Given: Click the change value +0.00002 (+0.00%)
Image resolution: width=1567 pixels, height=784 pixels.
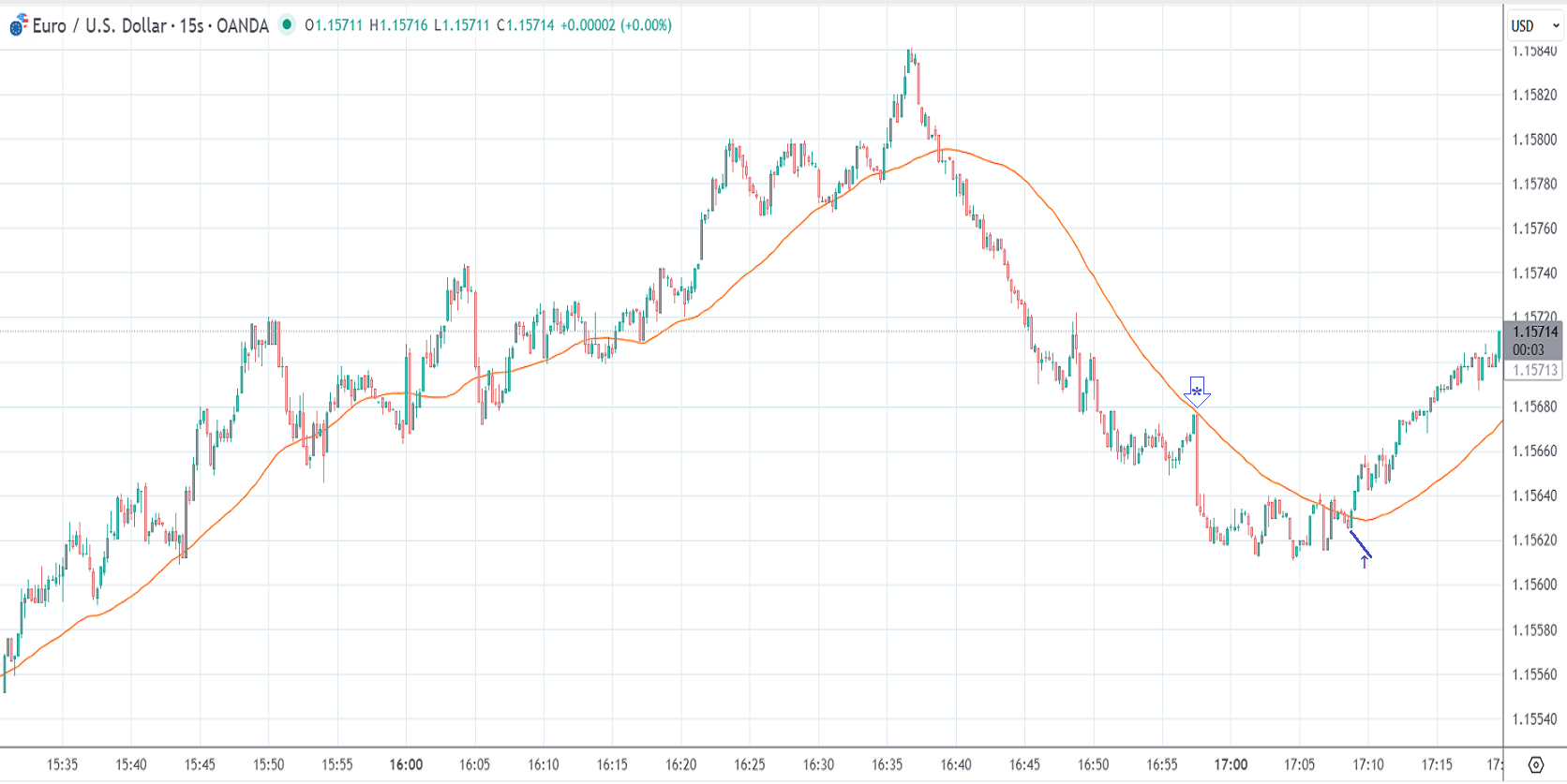Looking at the screenshot, I should point(616,25).
